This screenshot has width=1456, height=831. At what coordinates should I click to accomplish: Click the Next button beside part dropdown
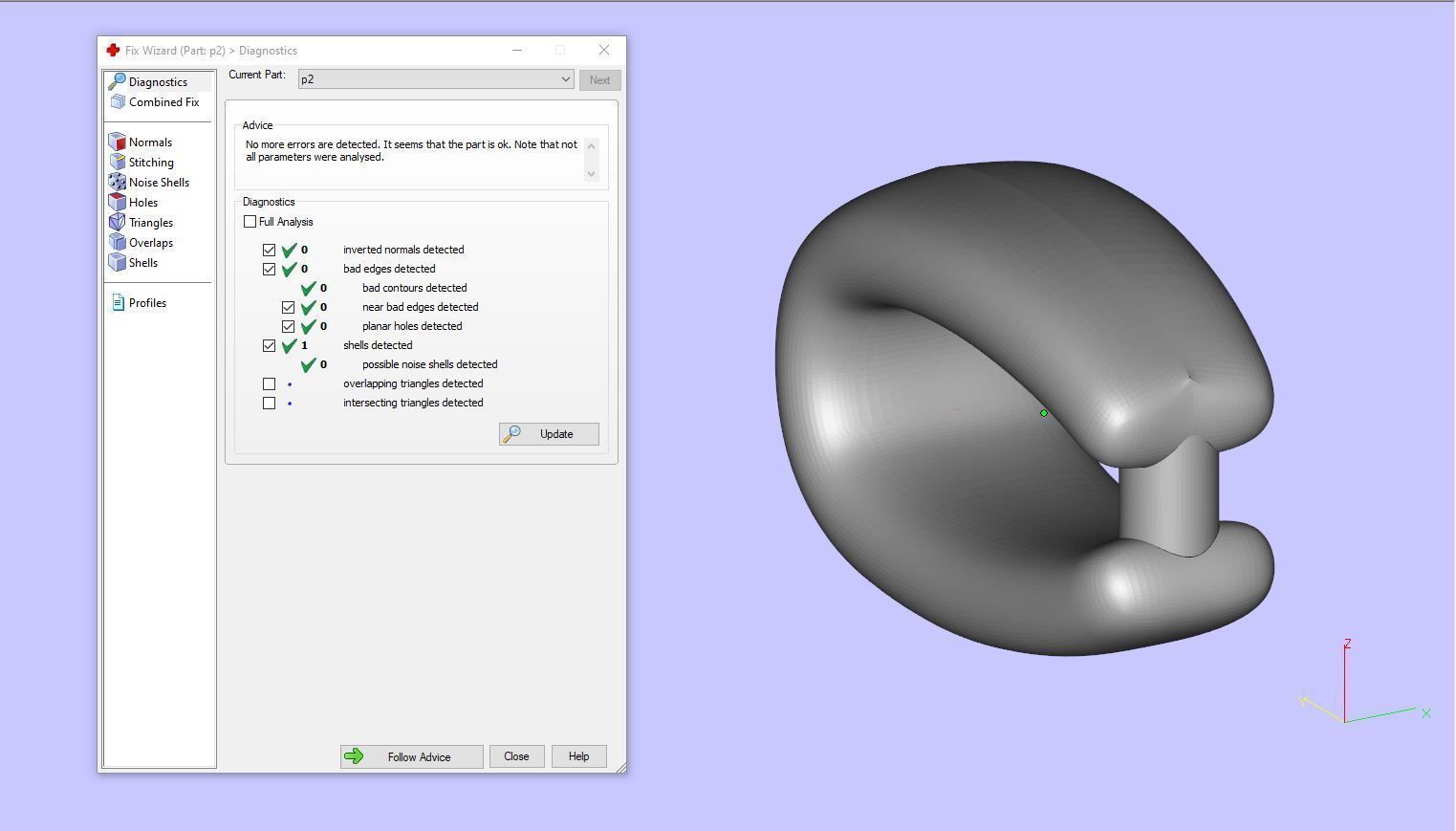[x=599, y=80]
